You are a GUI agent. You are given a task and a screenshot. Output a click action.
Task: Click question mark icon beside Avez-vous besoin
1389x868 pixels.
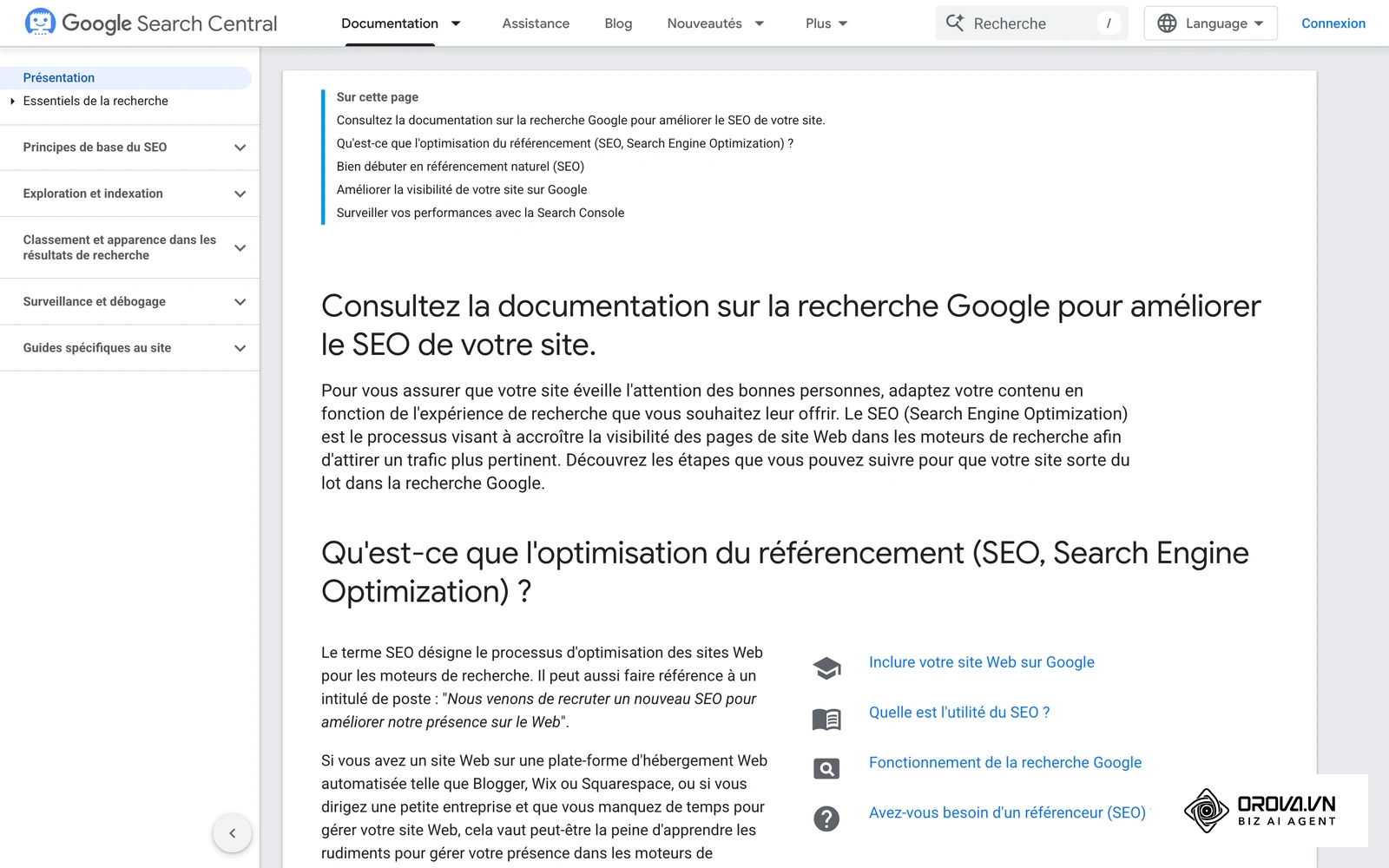click(x=826, y=819)
